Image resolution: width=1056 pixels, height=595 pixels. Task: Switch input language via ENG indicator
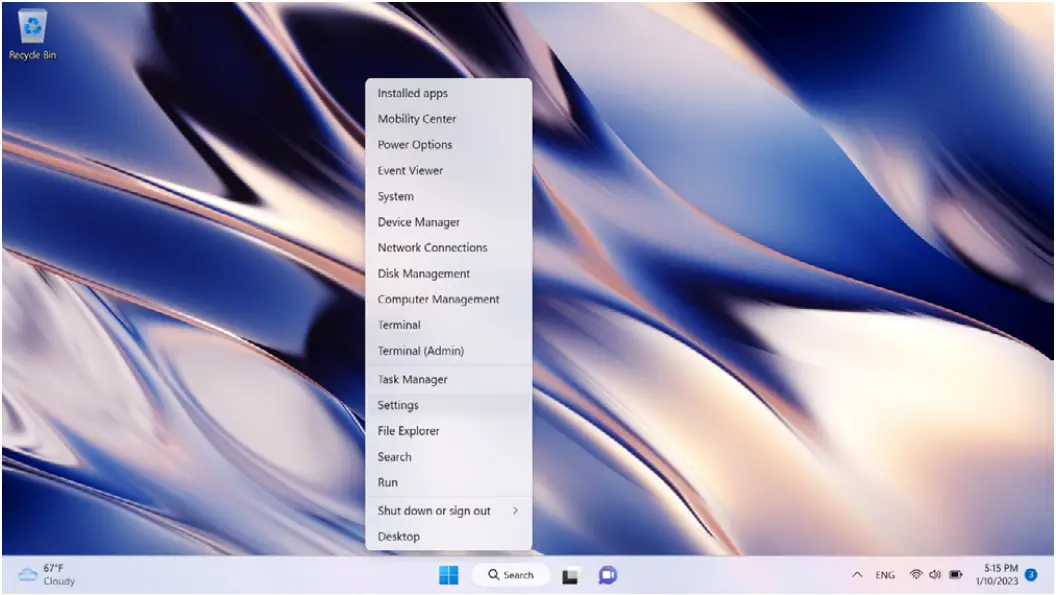[x=885, y=575]
